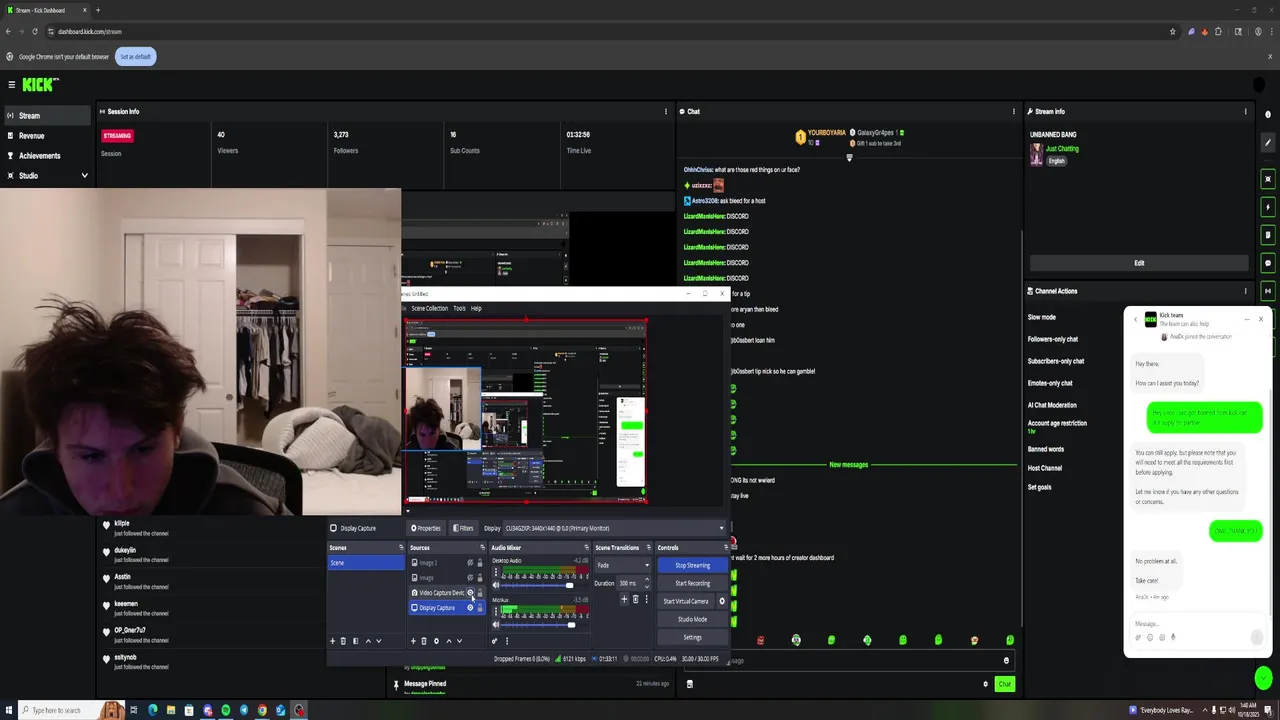This screenshot has height=720, width=1280.
Task: Click Host Channel action
Action: (1045, 468)
